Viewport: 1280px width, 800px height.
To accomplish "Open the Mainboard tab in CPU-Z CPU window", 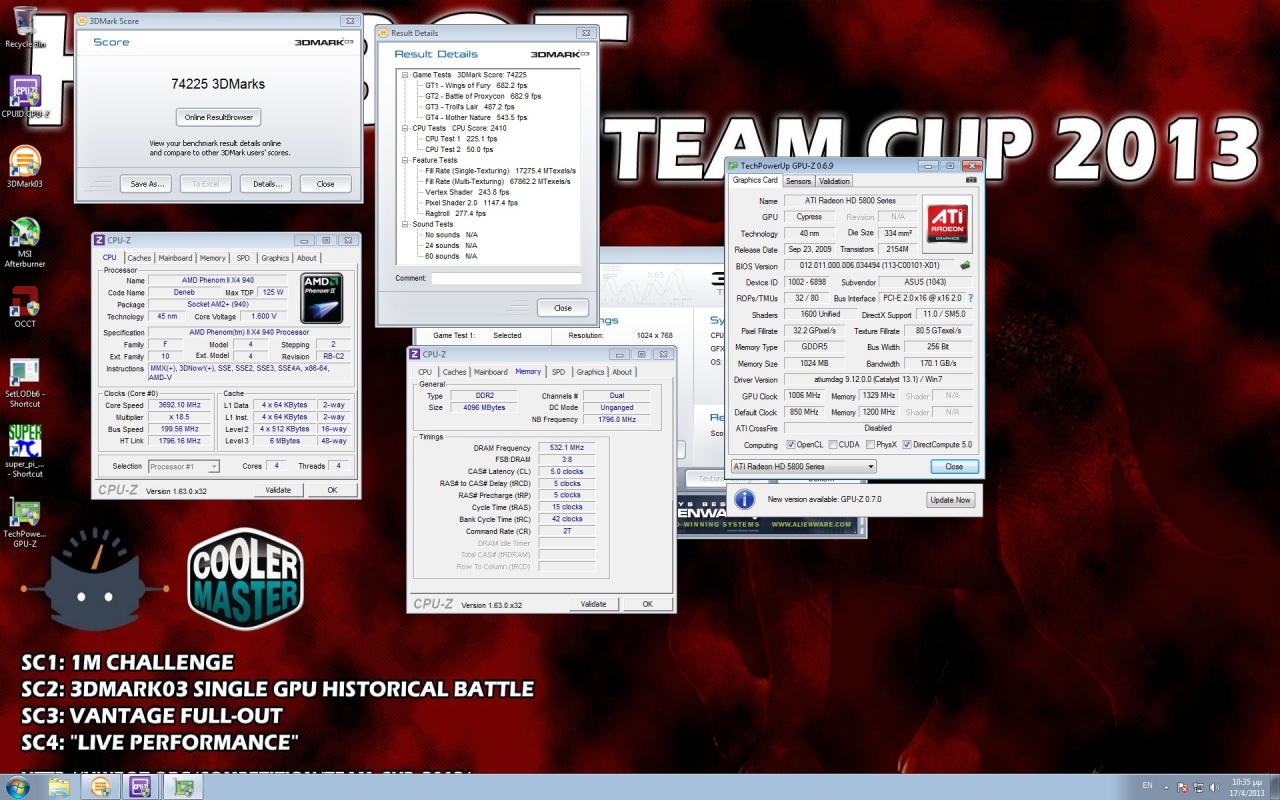I will pos(175,258).
